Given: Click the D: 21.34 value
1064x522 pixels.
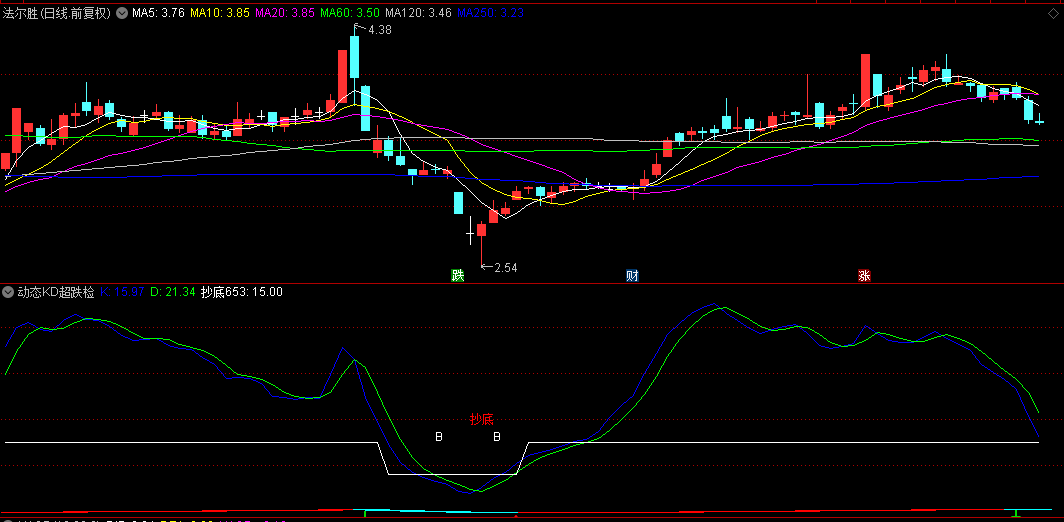Looking at the screenshot, I should point(172,293).
